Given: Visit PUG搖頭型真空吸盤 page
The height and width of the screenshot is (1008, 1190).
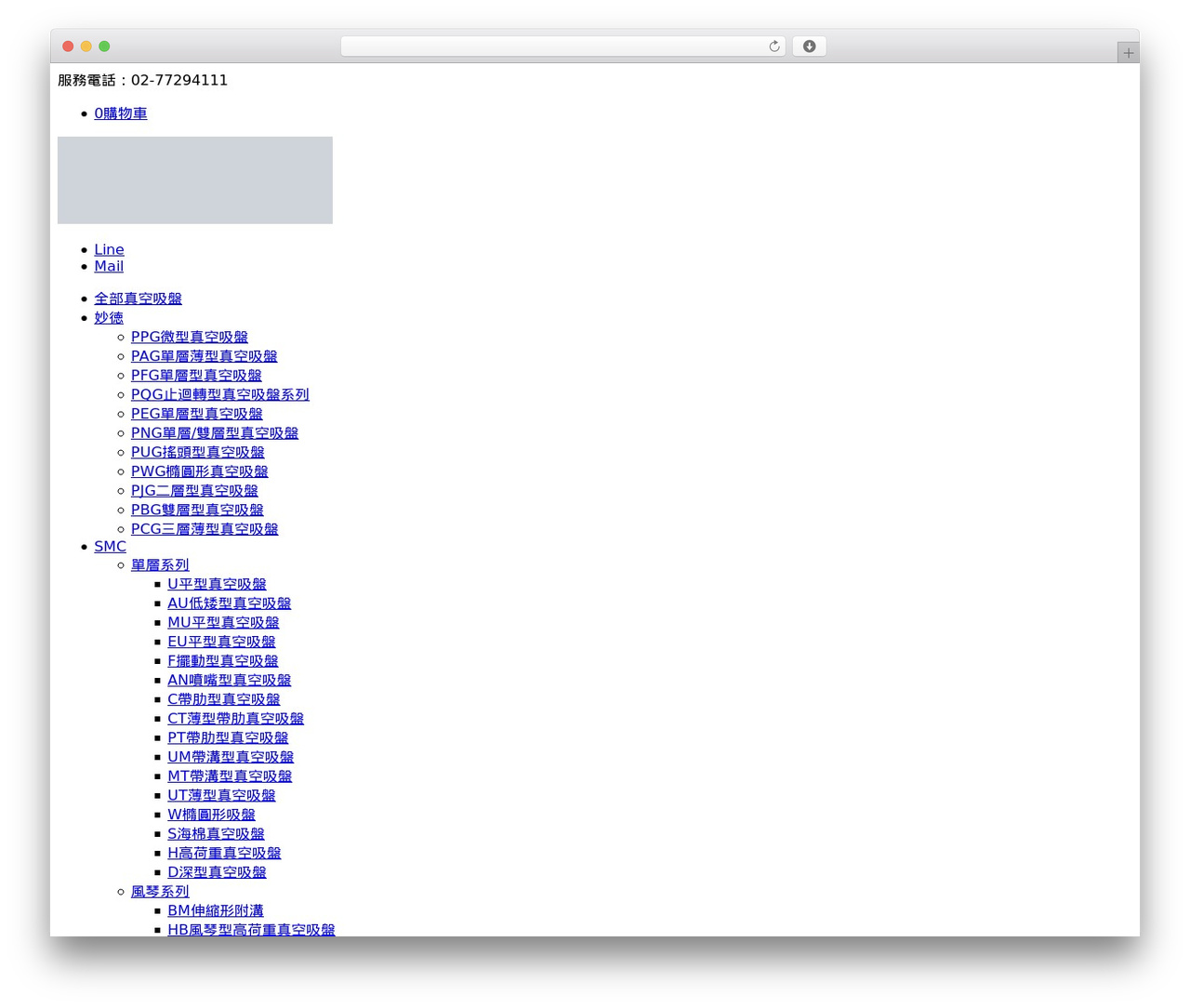Looking at the screenshot, I should (198, 452).
